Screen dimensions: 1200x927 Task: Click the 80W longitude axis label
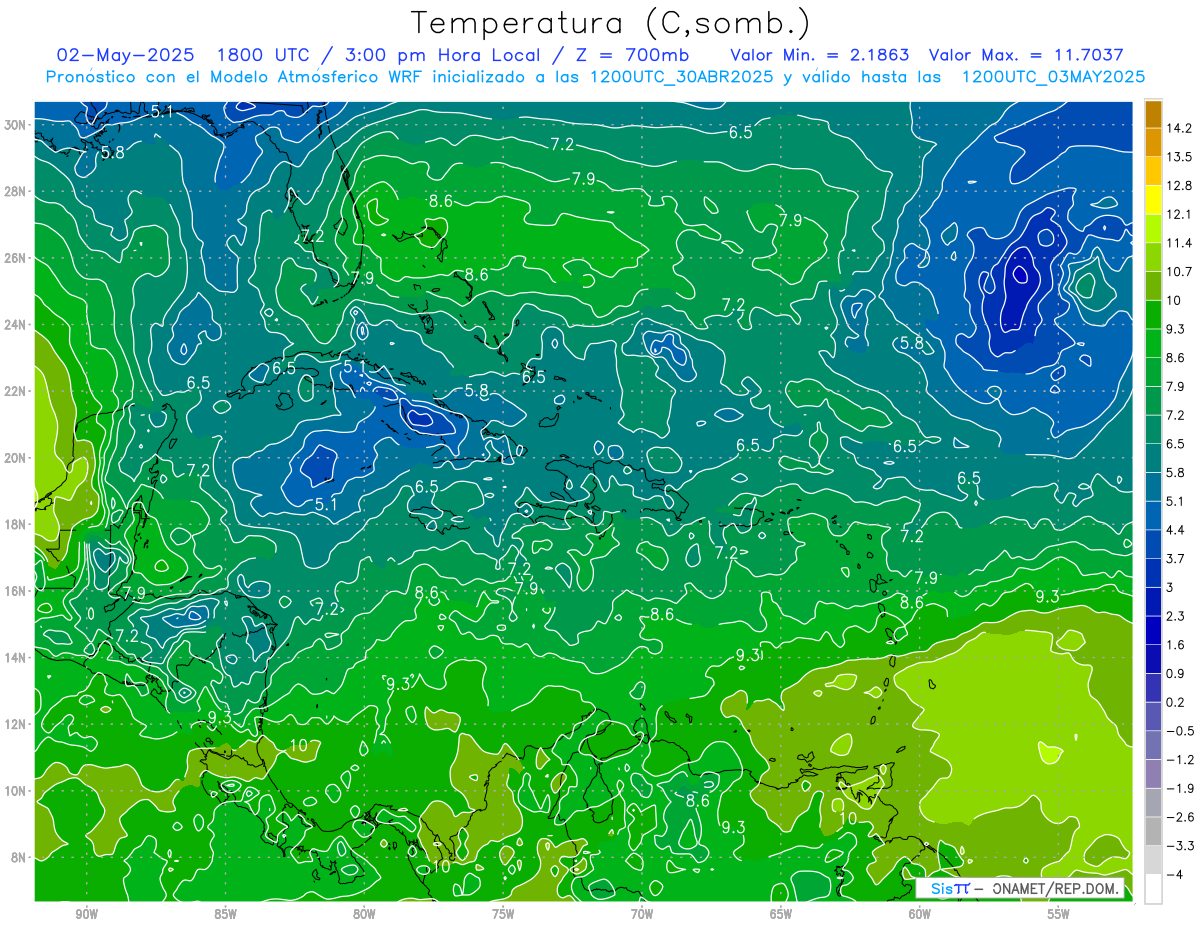click(364, 914)
